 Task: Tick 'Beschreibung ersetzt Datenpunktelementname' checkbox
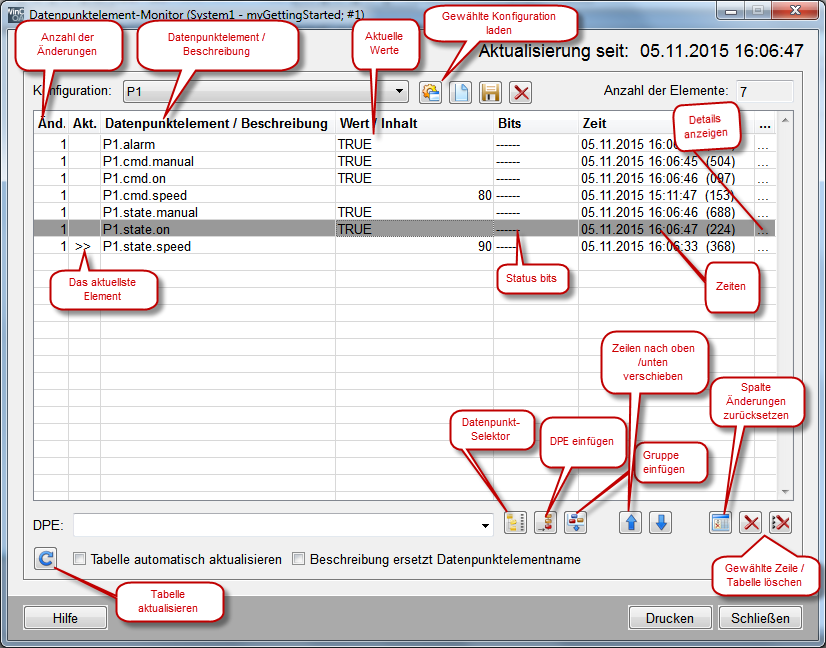pos(299,559)
